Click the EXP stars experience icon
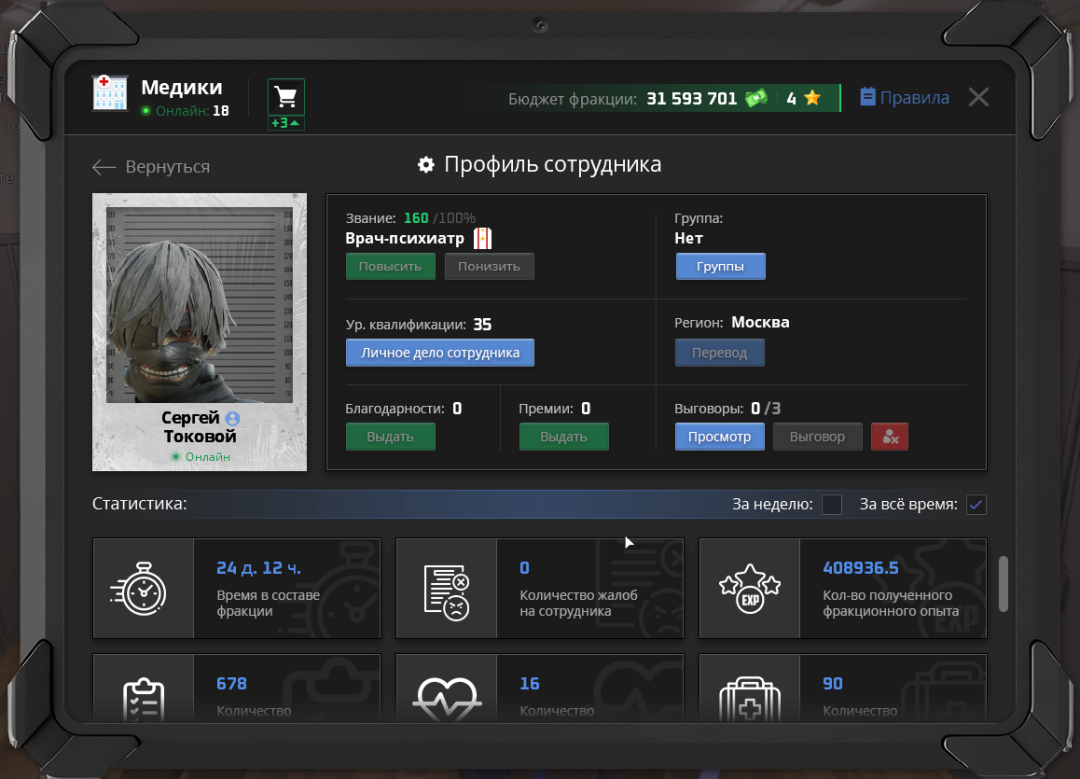This screenshot has height=779, width=1080. tap(749, 588)
